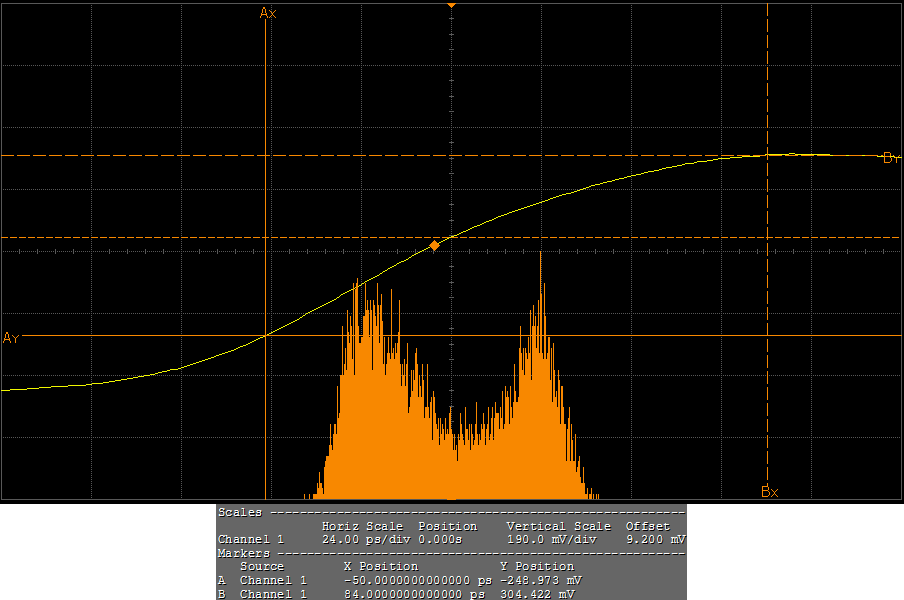
Task: Click the Ax marker label
Action: click(268, 13)
